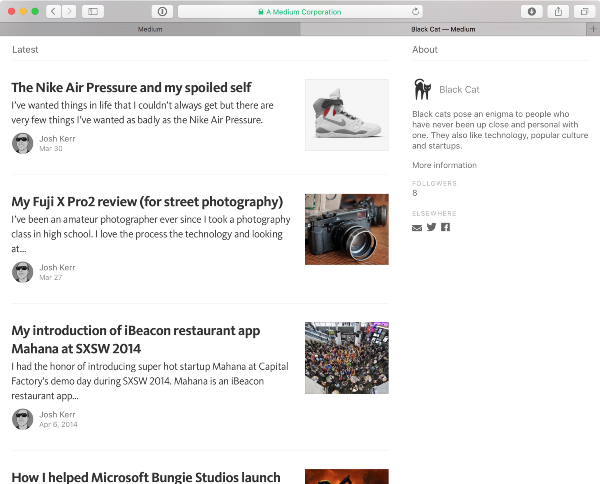Show all tabs overview button
The height and width of the screenshot is (484, 600).
584,11
